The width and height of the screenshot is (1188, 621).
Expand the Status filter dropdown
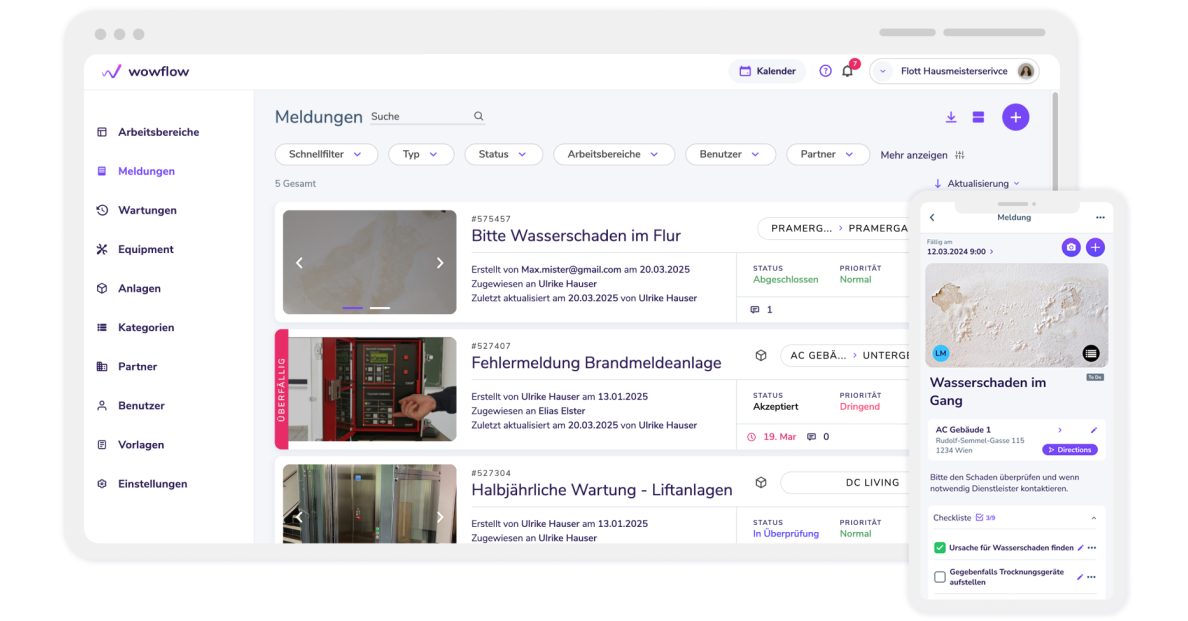pos(503,154)
